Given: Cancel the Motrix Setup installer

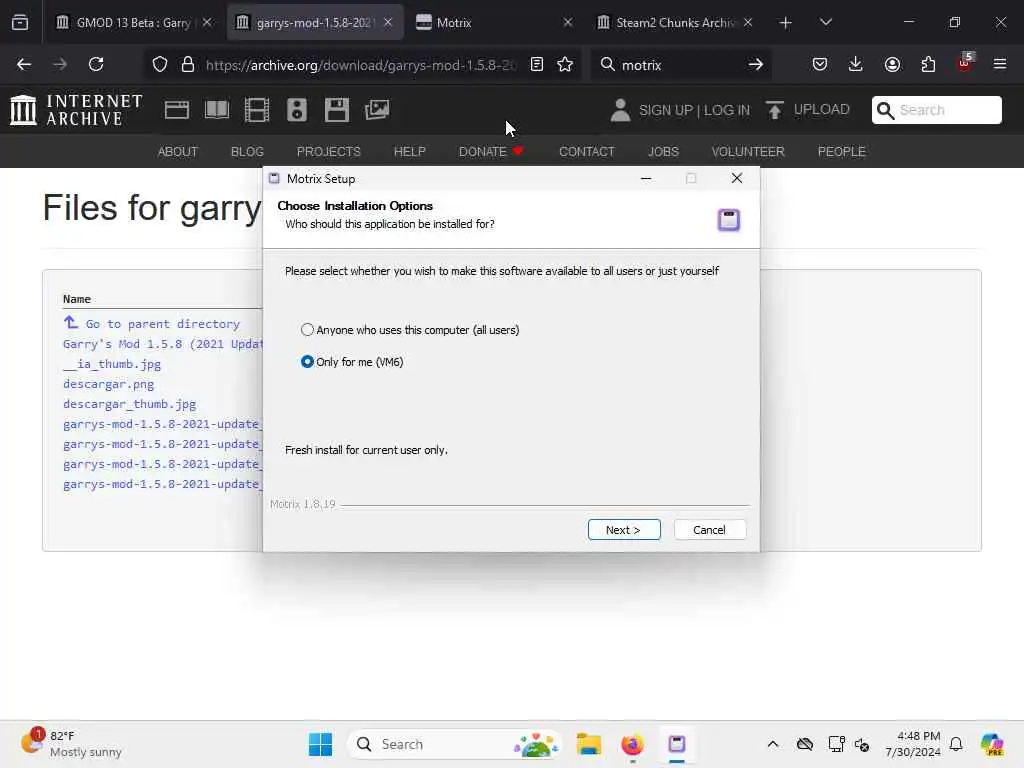Looking at the screenshot, I should [x=709, y=530].
